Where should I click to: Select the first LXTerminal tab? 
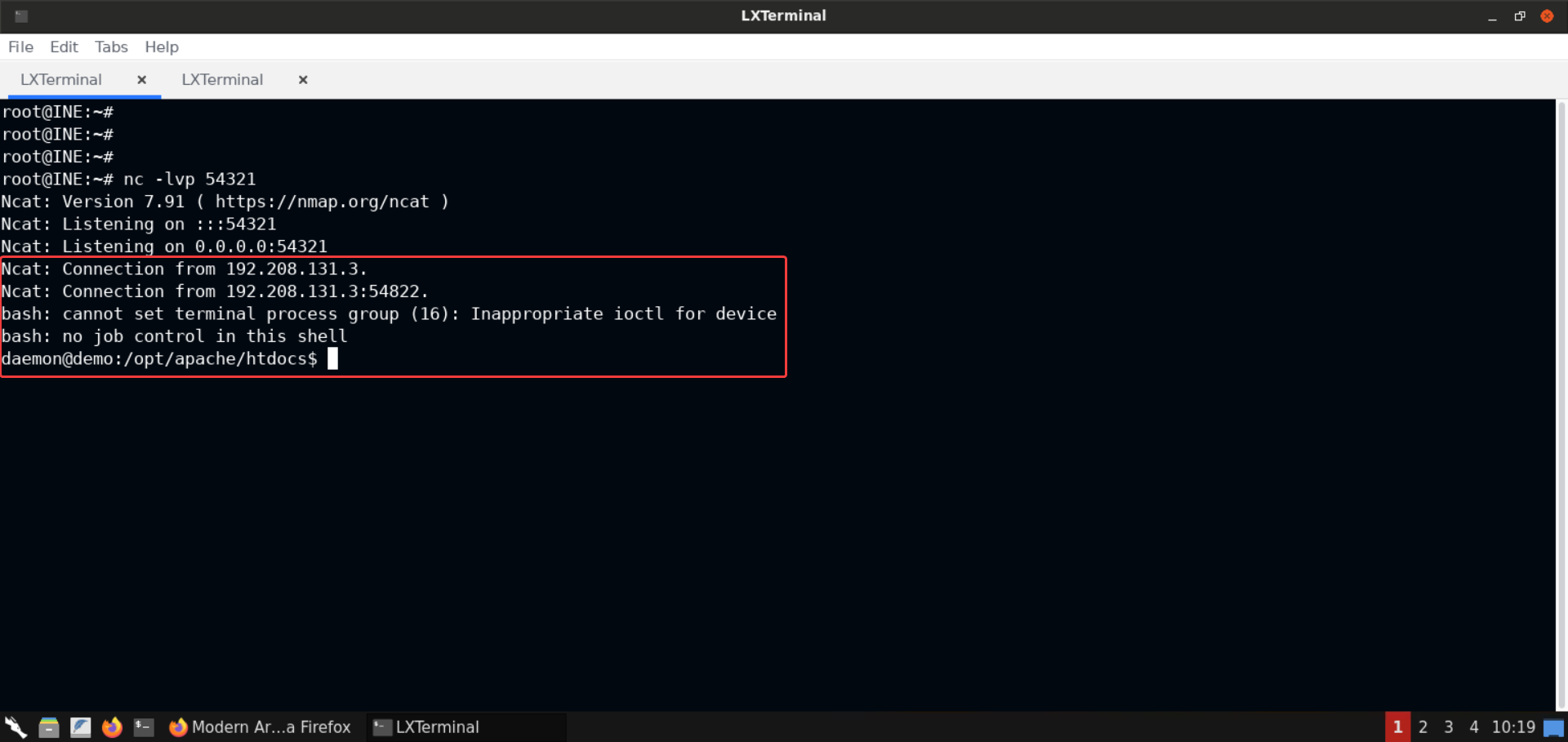pyautogui.click(x=61, y=79)
